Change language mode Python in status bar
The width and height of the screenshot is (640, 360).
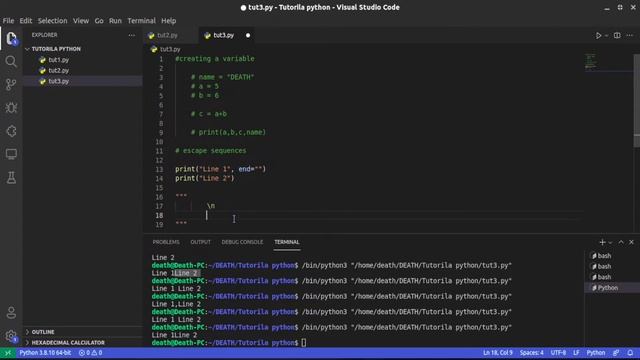596,353
